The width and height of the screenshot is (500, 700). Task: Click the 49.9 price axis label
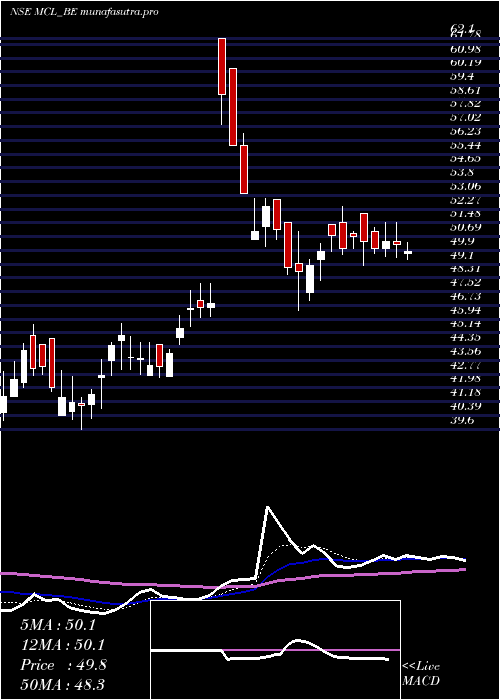[462, 241]
